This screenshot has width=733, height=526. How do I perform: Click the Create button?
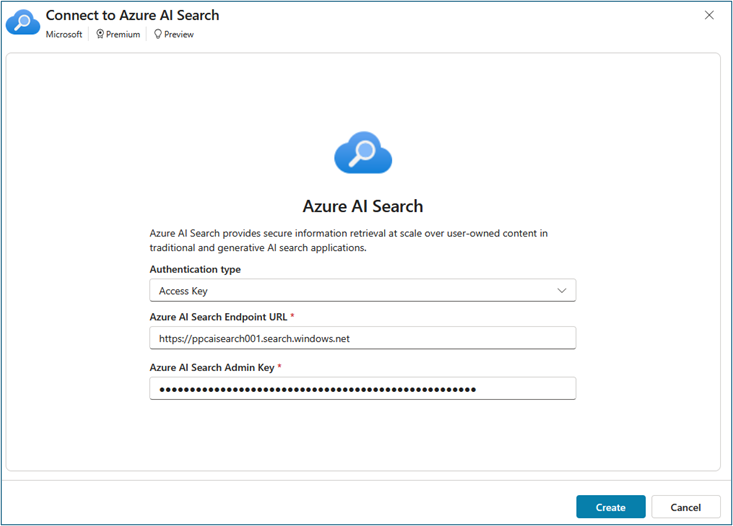point(611,507)
